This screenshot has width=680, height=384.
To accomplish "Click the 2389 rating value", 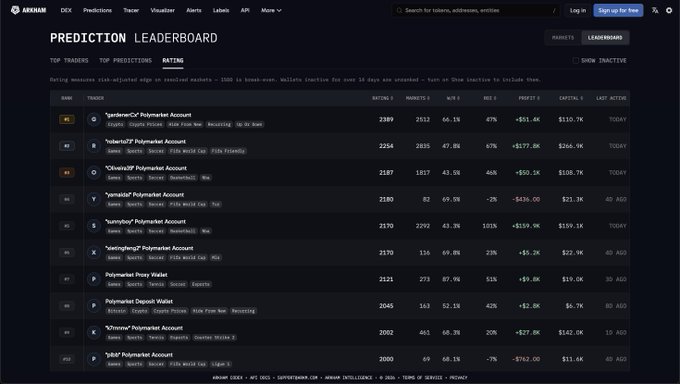I will 386,119.
